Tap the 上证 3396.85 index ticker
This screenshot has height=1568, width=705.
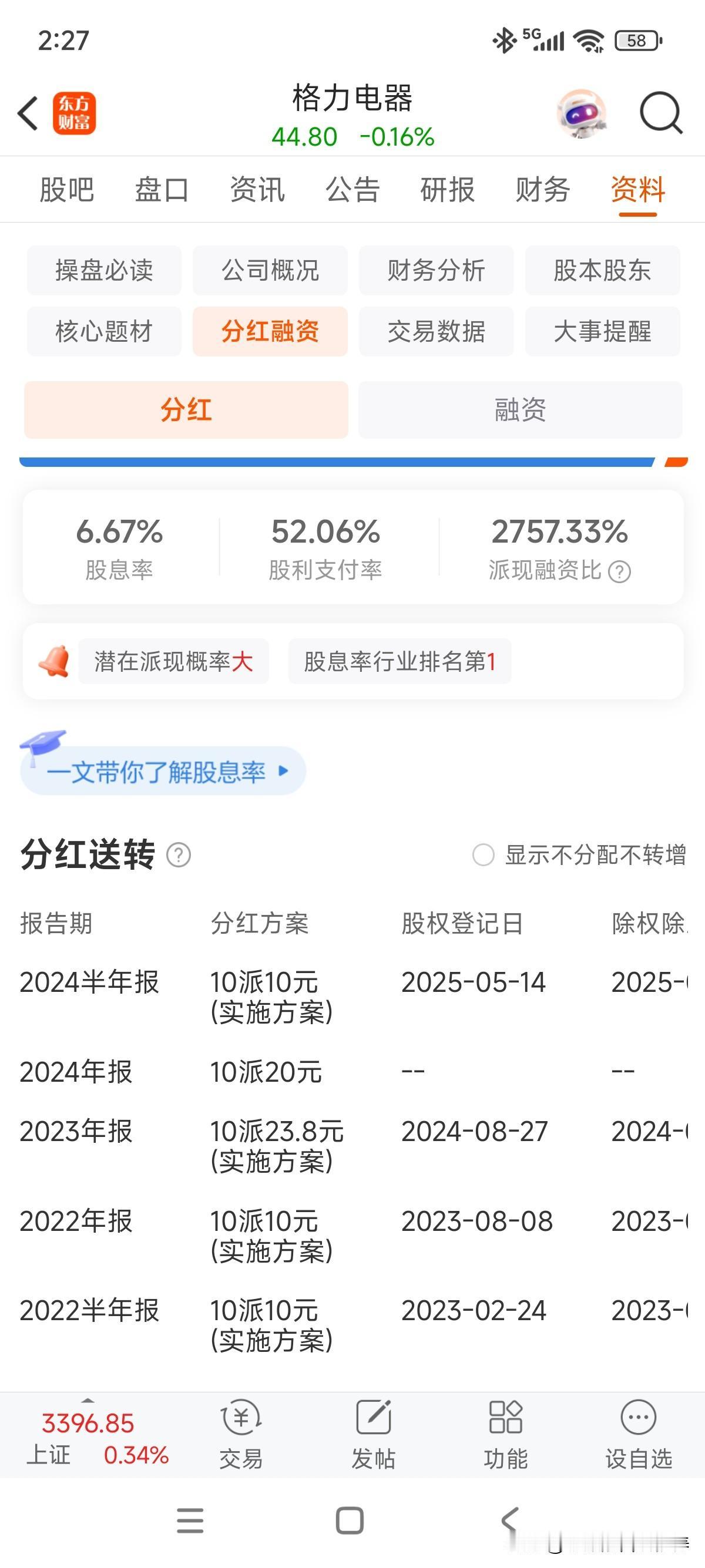tap(98, 1439)
